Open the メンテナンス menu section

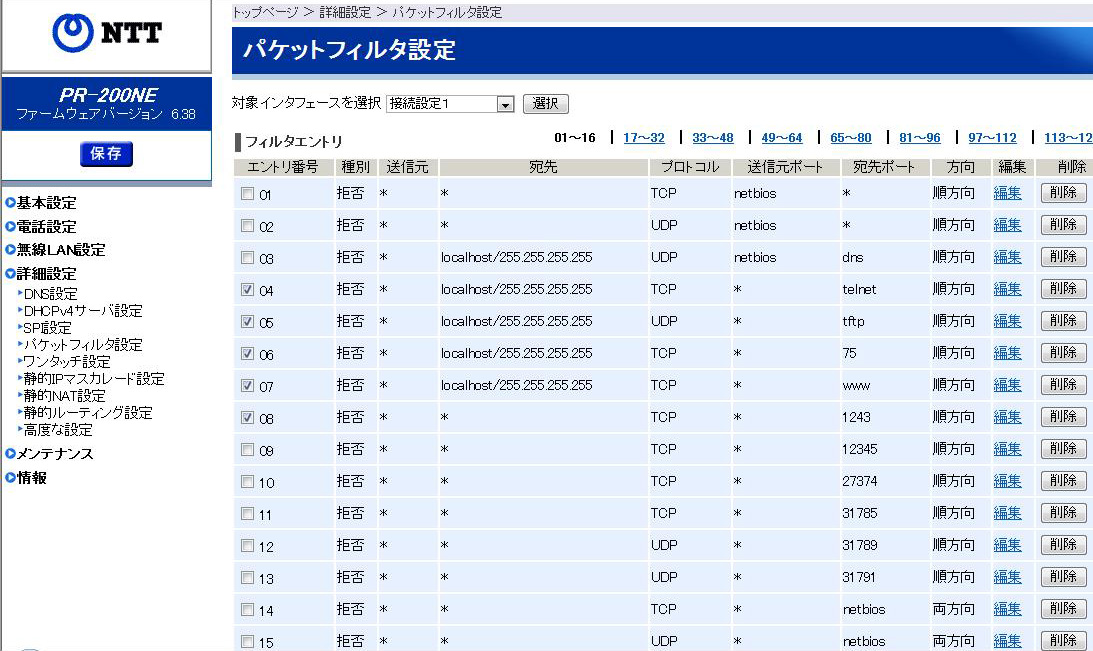point(54,454)
